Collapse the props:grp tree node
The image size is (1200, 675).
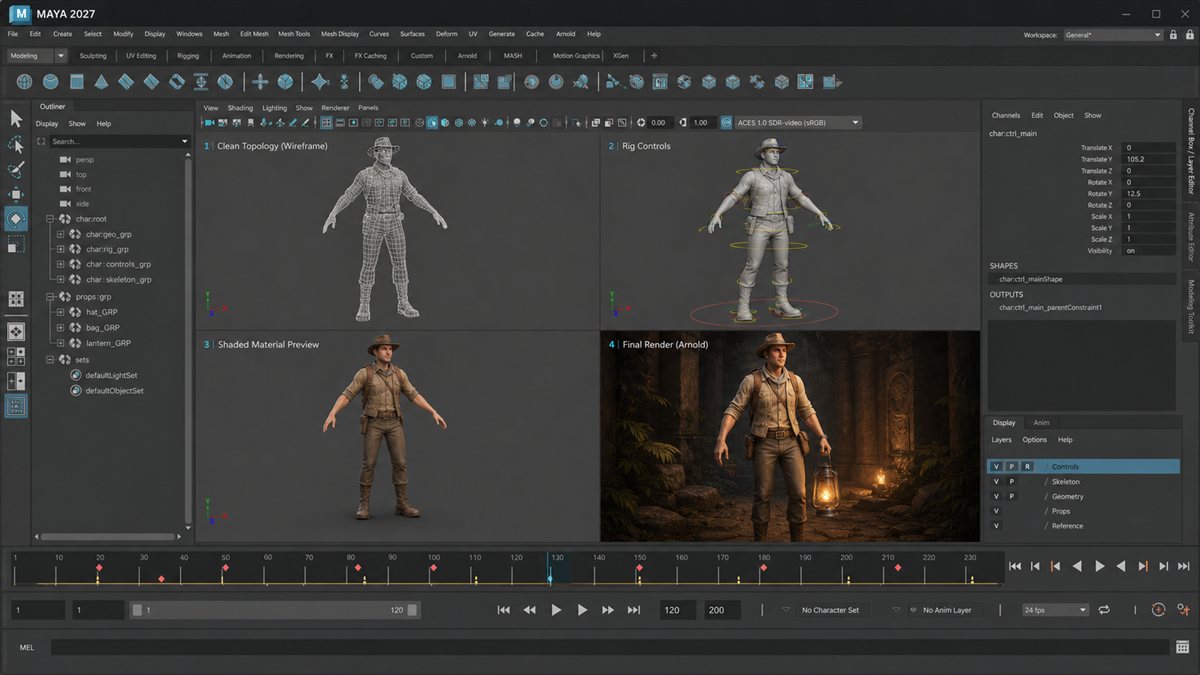click(x=50, y=297)
